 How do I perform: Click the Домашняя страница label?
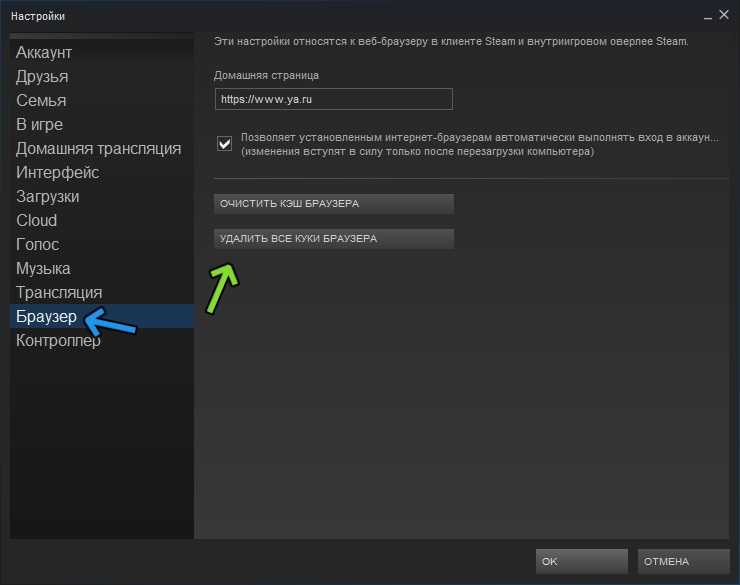[266, 75]
